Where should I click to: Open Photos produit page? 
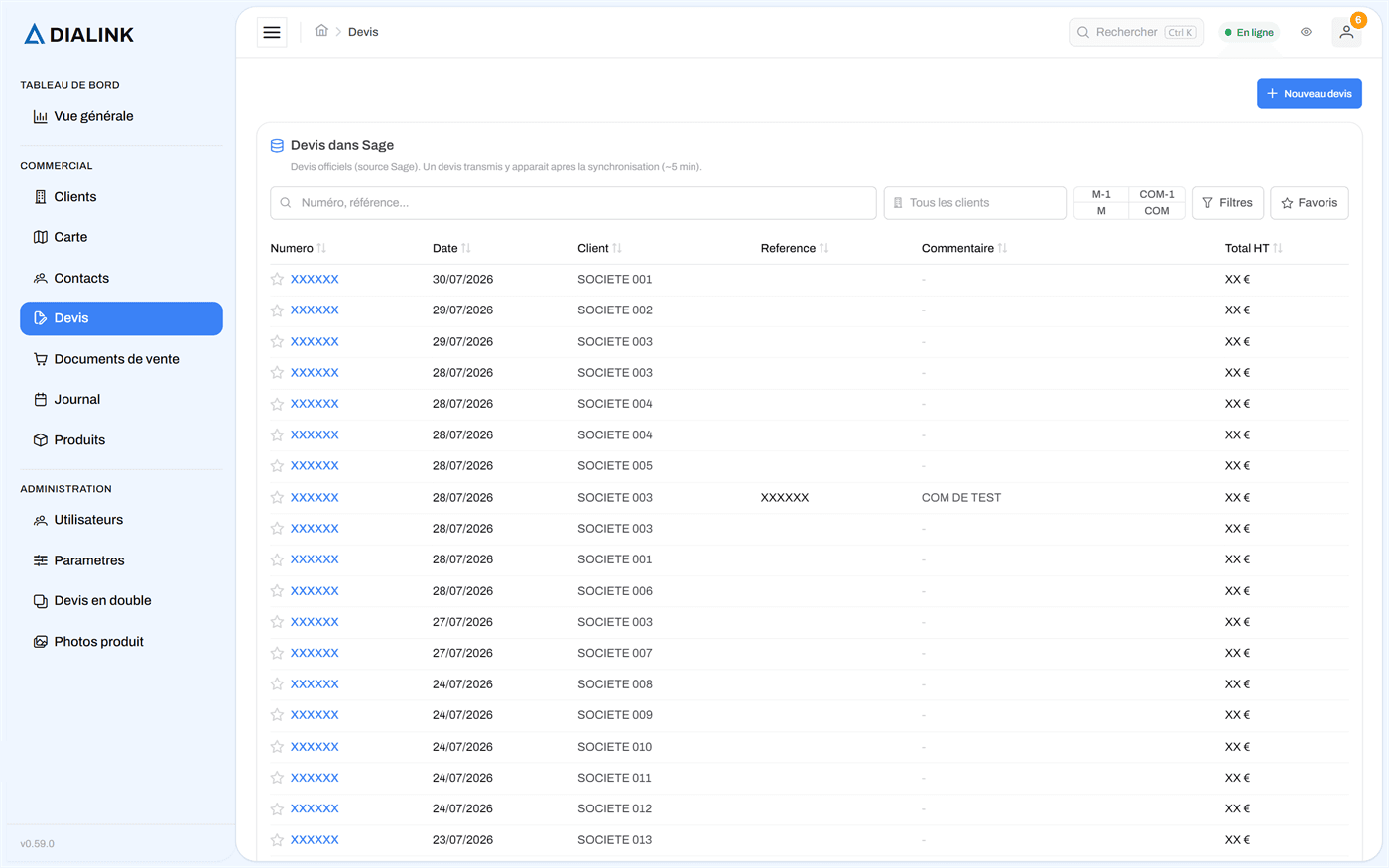(x=121, y=642)
